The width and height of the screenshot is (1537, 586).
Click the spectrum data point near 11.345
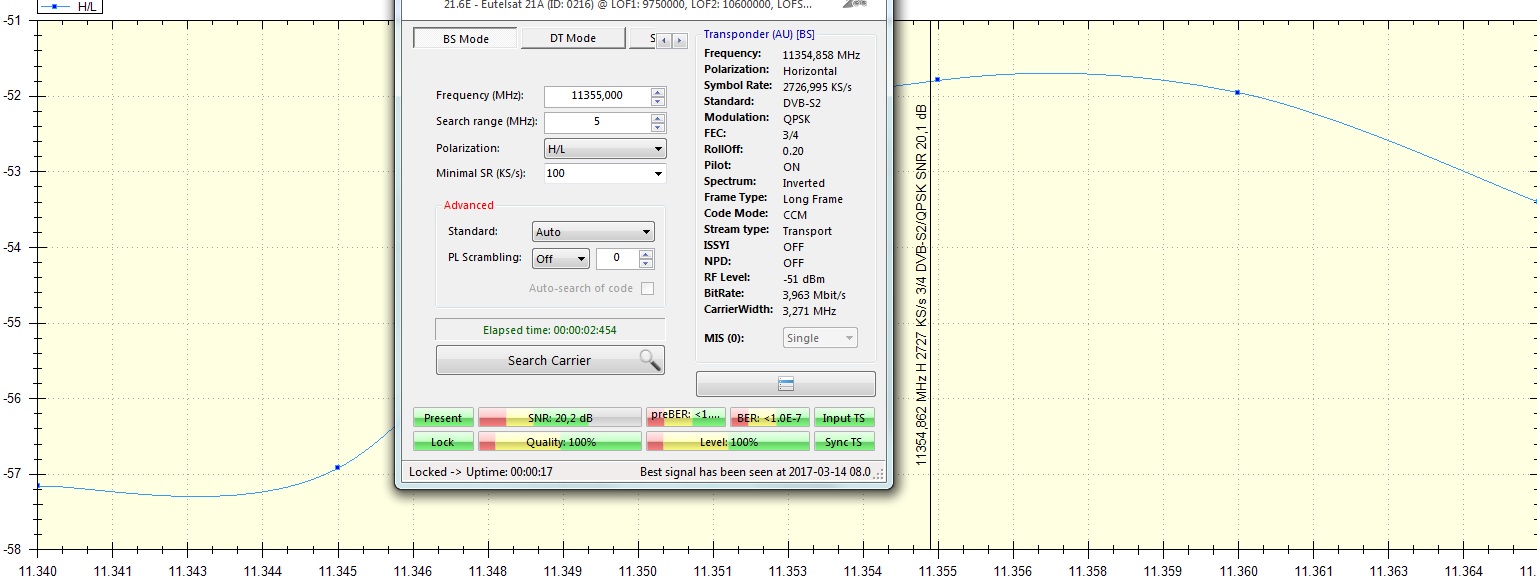pos(338,467)
